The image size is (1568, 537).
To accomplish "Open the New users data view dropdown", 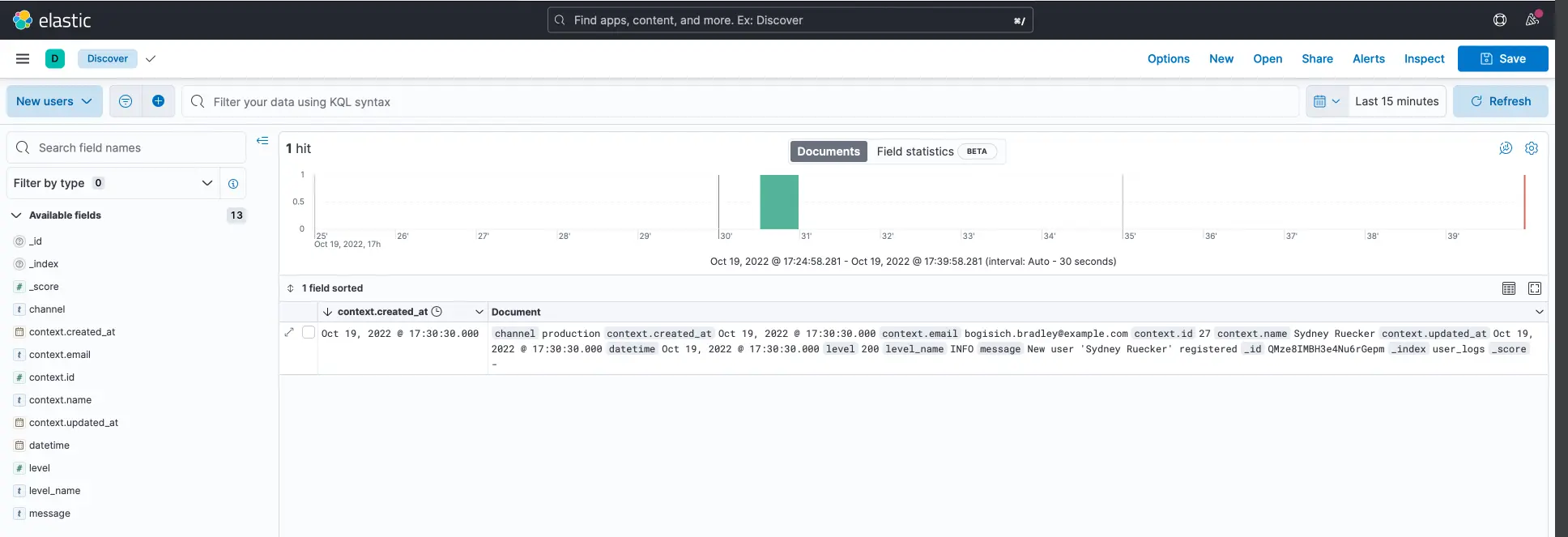I will click(54, 101).
